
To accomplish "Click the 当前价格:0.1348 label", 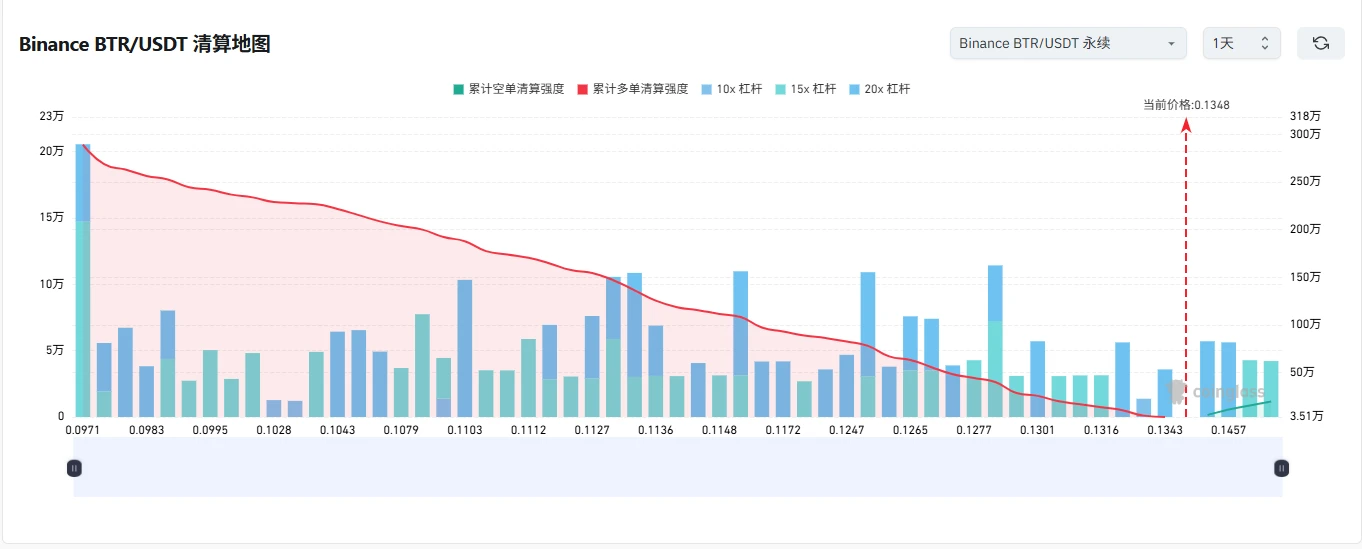I will pos(1186,105).
